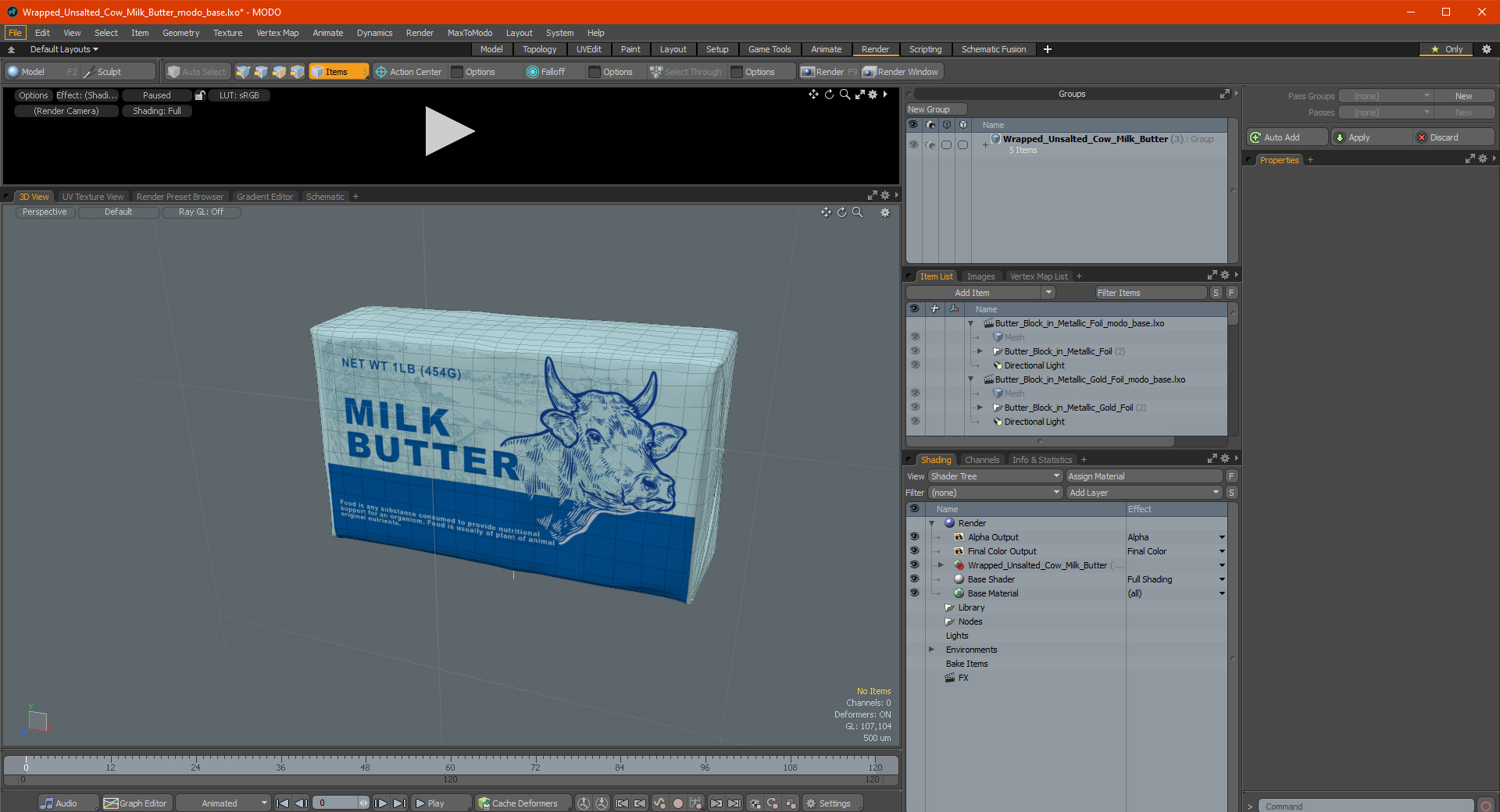
Task: Switch to Sculpt mode tool
Action: click(118, 72)
